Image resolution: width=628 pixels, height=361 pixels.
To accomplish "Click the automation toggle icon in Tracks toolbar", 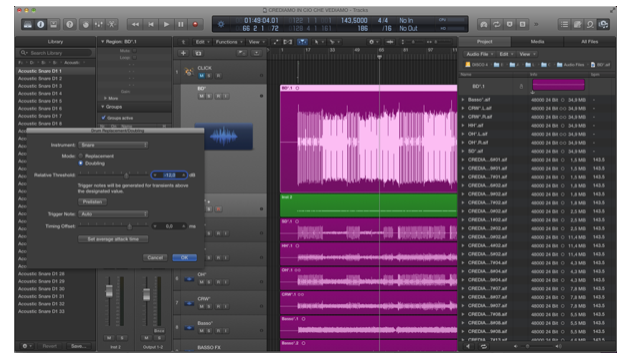I will point(276,42).
